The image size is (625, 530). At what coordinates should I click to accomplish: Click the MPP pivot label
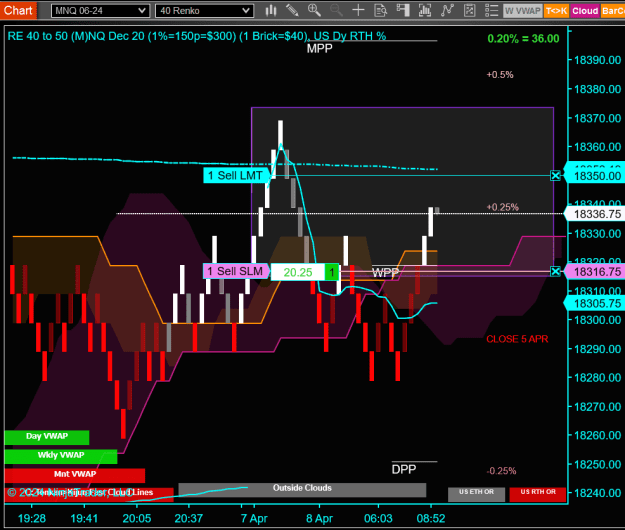pyautogui.click(x=320, y=49)
